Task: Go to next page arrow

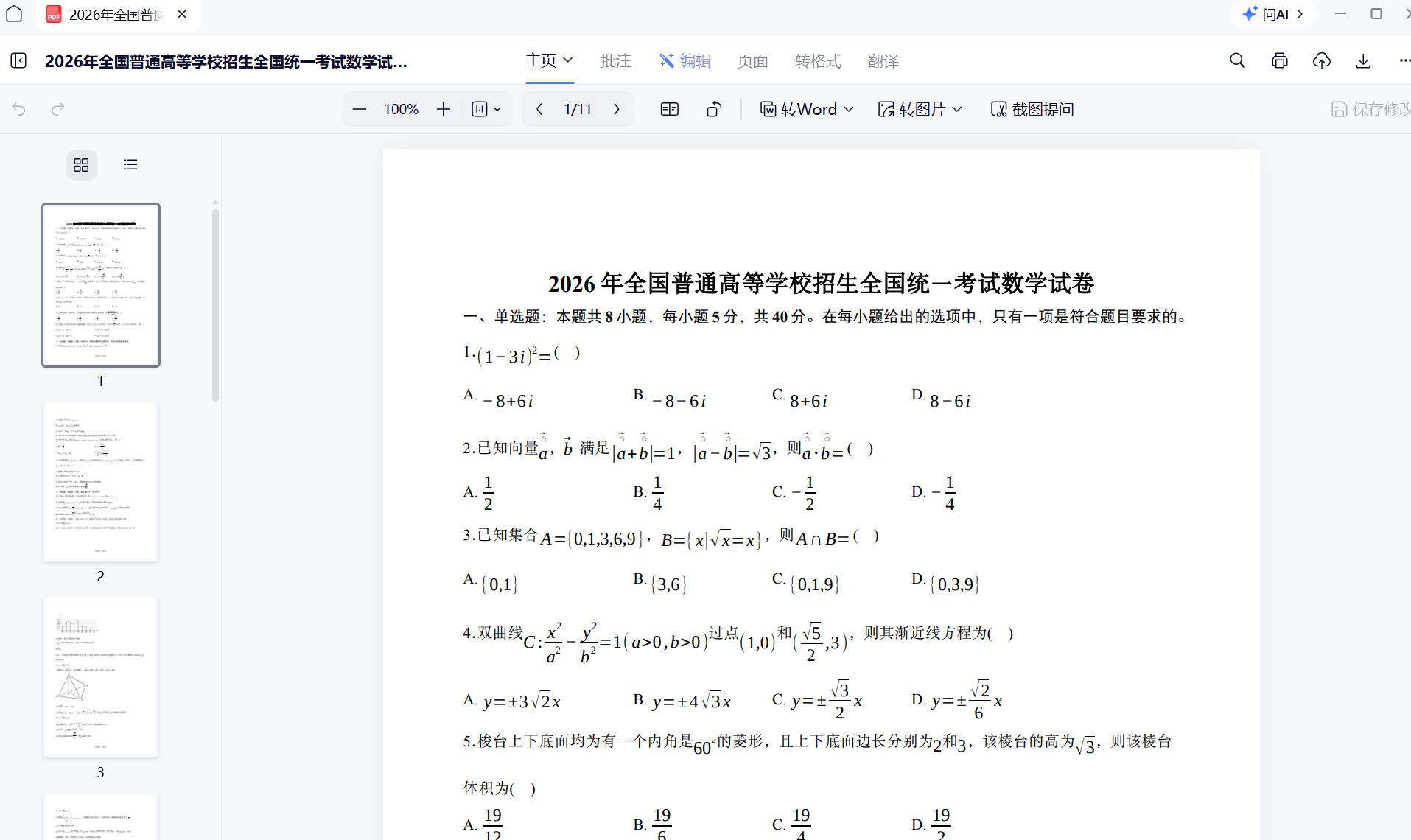Action: click(617, 109)
